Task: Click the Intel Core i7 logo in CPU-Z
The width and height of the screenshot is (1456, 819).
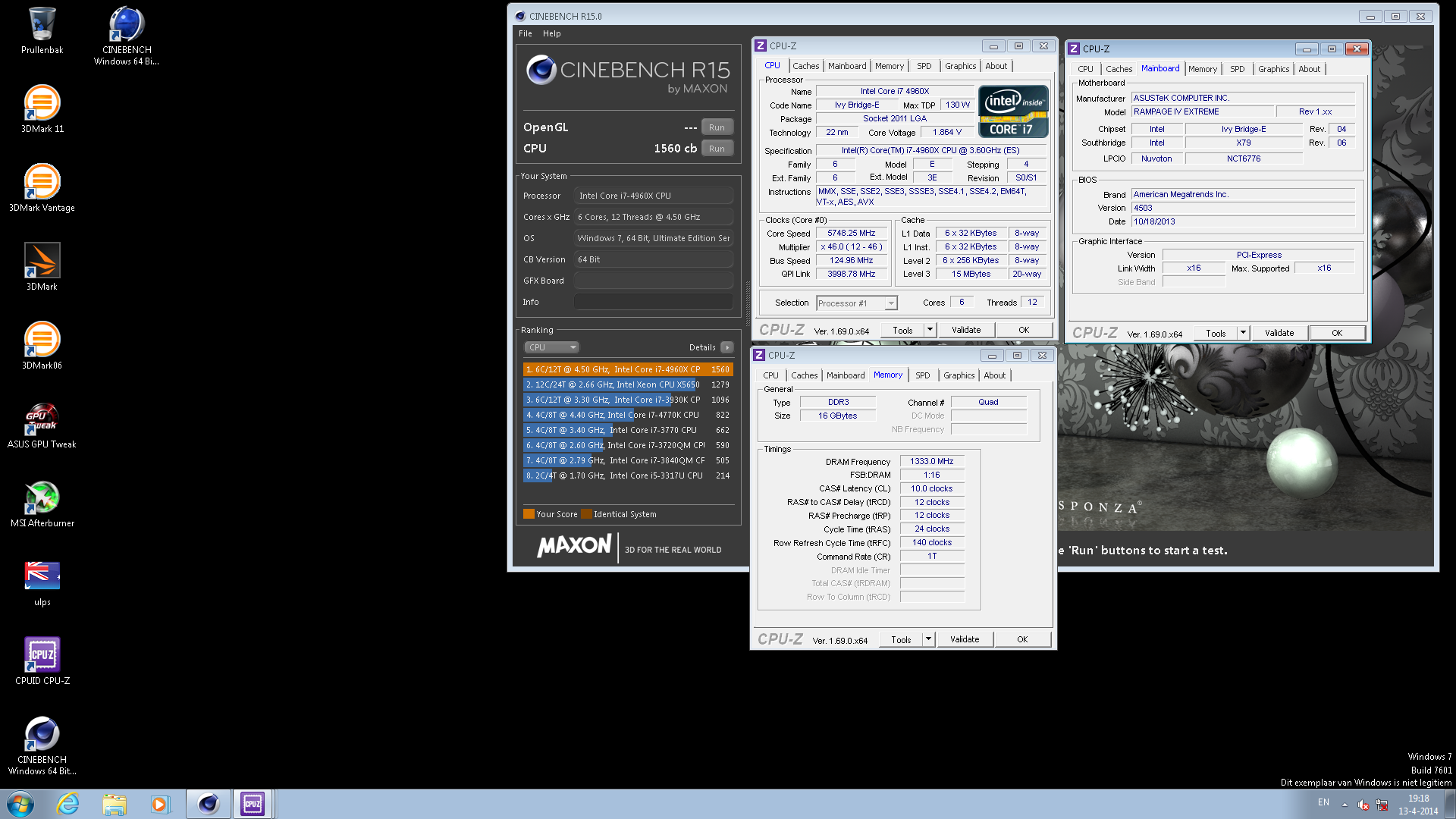Action: click(1013, 111)
